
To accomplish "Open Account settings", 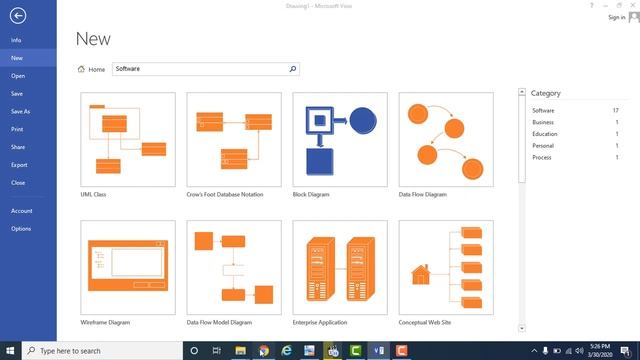I will (x=28, y=211).
